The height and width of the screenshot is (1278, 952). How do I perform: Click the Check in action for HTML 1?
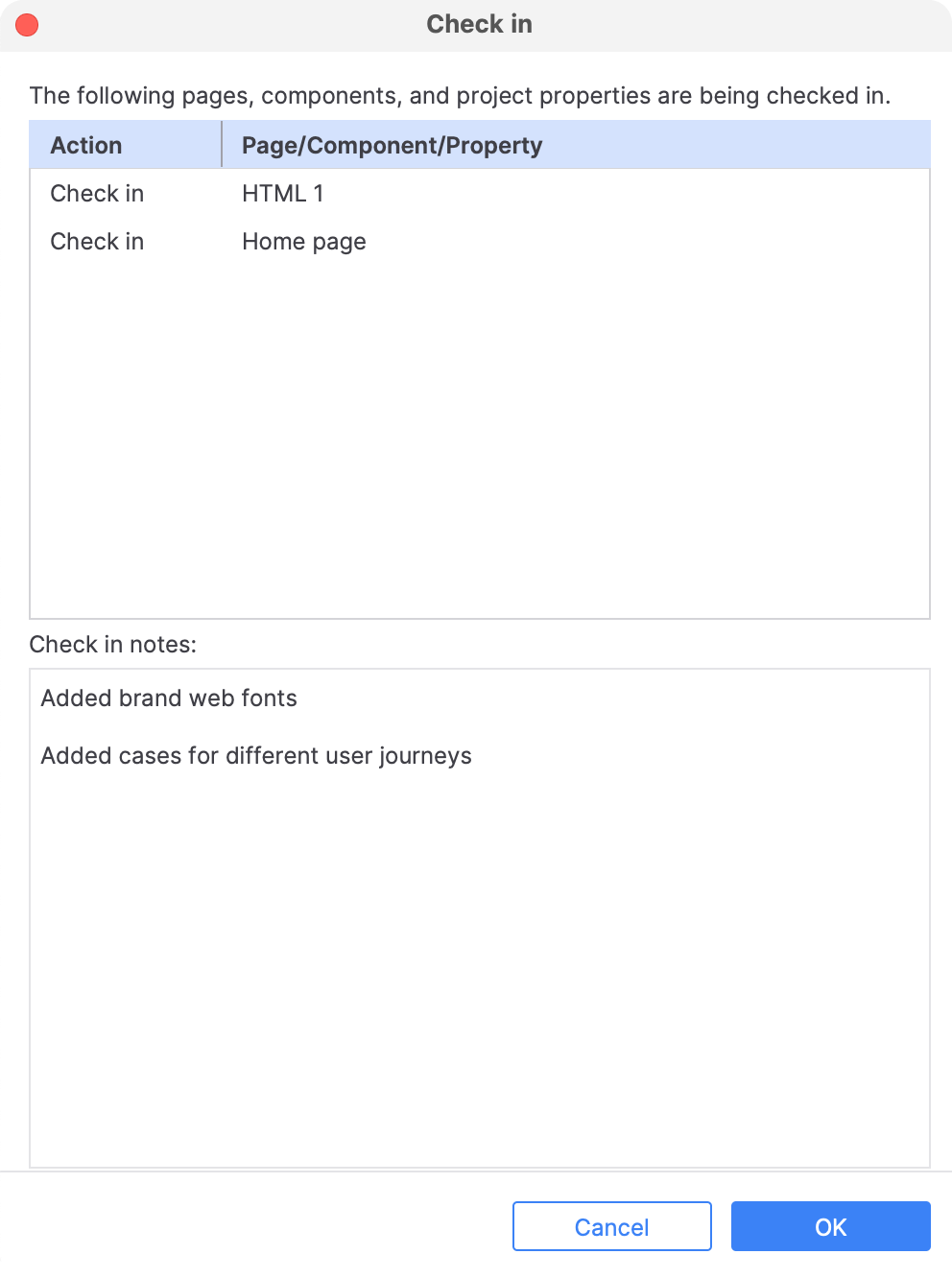(x=97, y=194)
